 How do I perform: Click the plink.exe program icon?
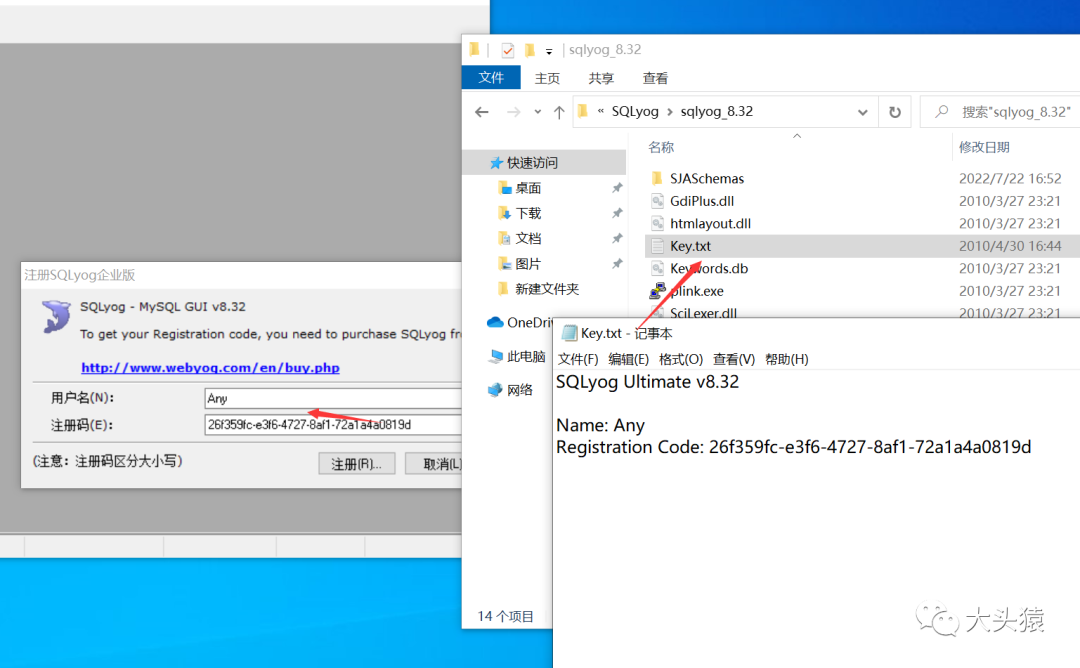[x=657, y=291]
